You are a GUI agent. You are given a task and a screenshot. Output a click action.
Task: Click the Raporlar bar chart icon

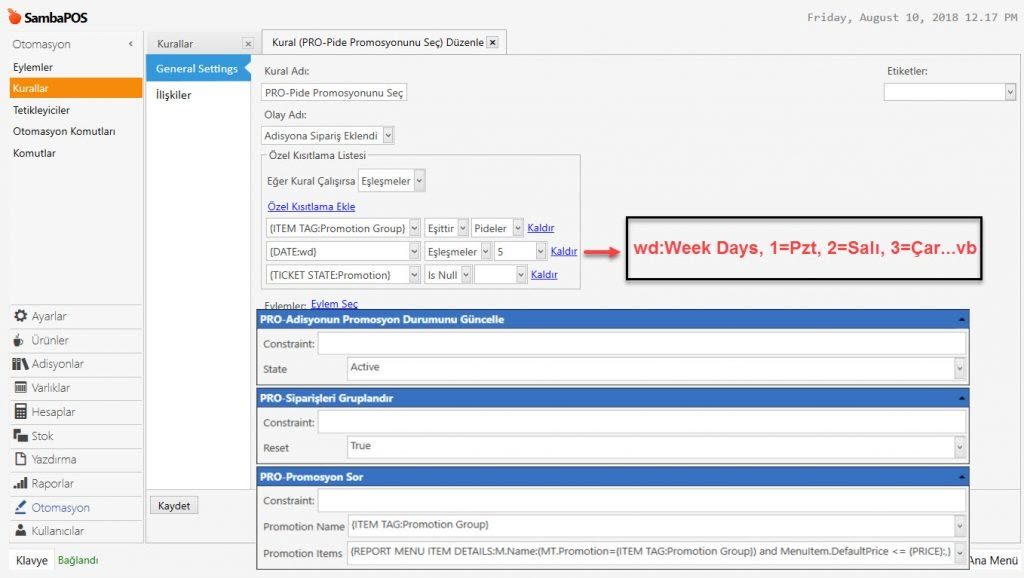(20, 483)
